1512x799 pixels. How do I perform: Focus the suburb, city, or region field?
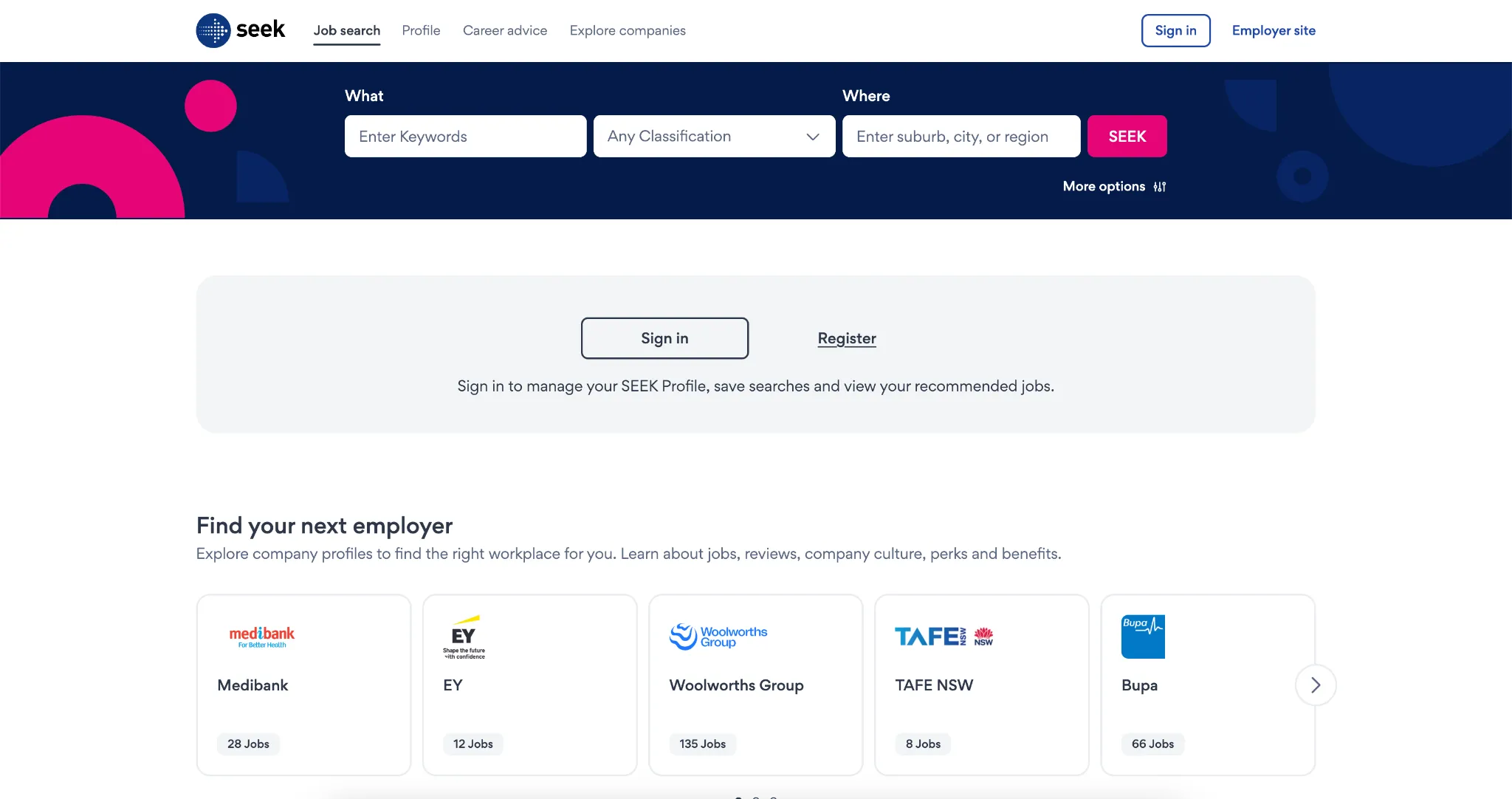click(961, 136)
